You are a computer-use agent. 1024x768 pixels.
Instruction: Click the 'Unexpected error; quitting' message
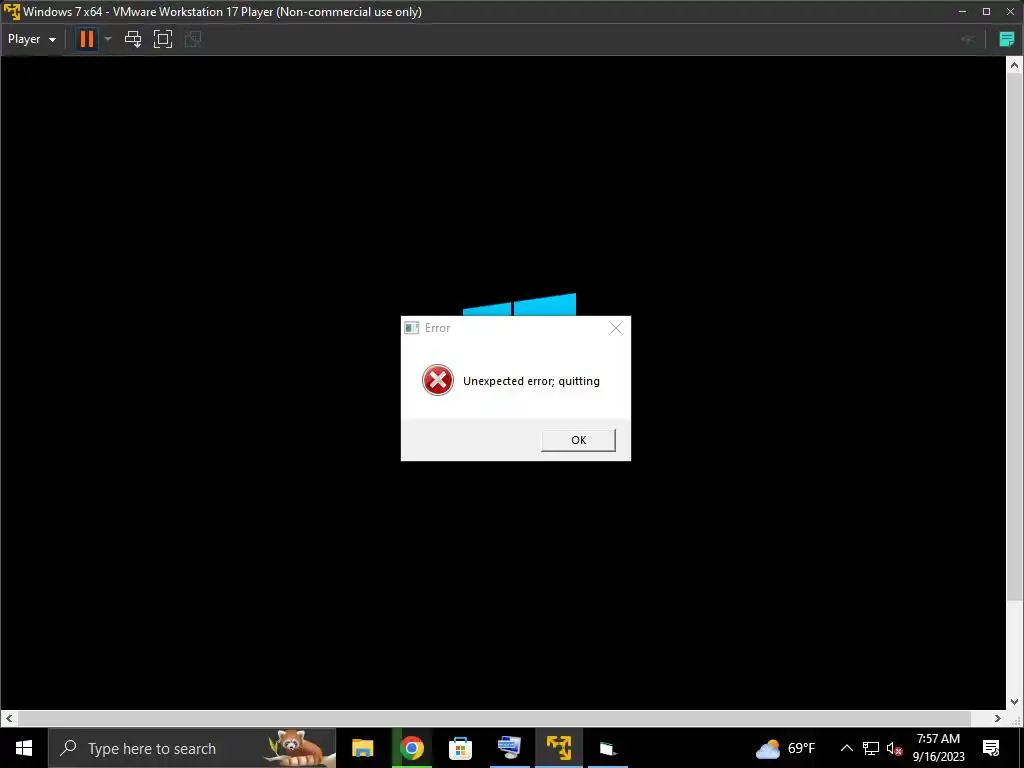coord(531,381)
